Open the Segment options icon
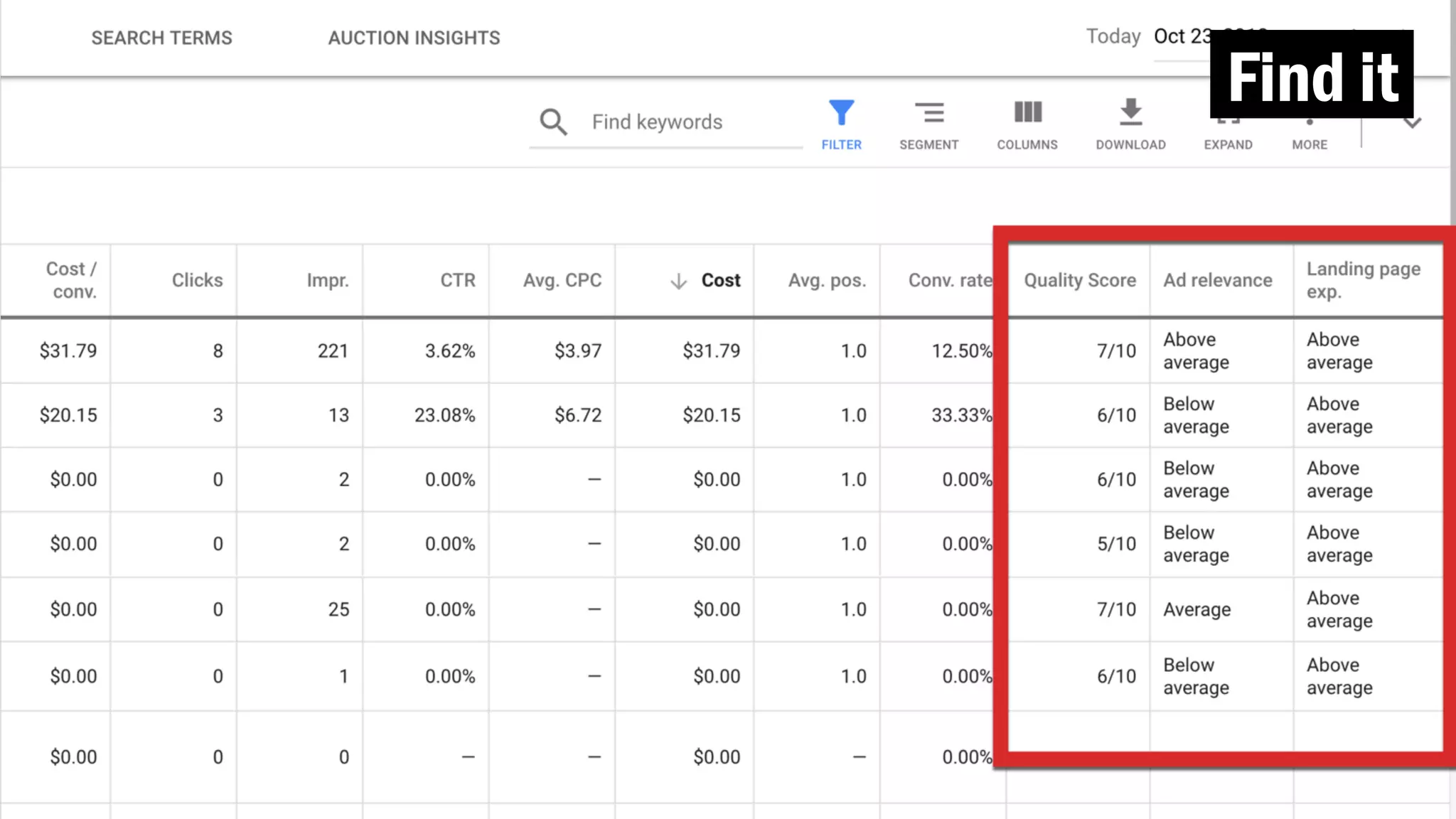1456x819 pixels. (x=928, y=114)
